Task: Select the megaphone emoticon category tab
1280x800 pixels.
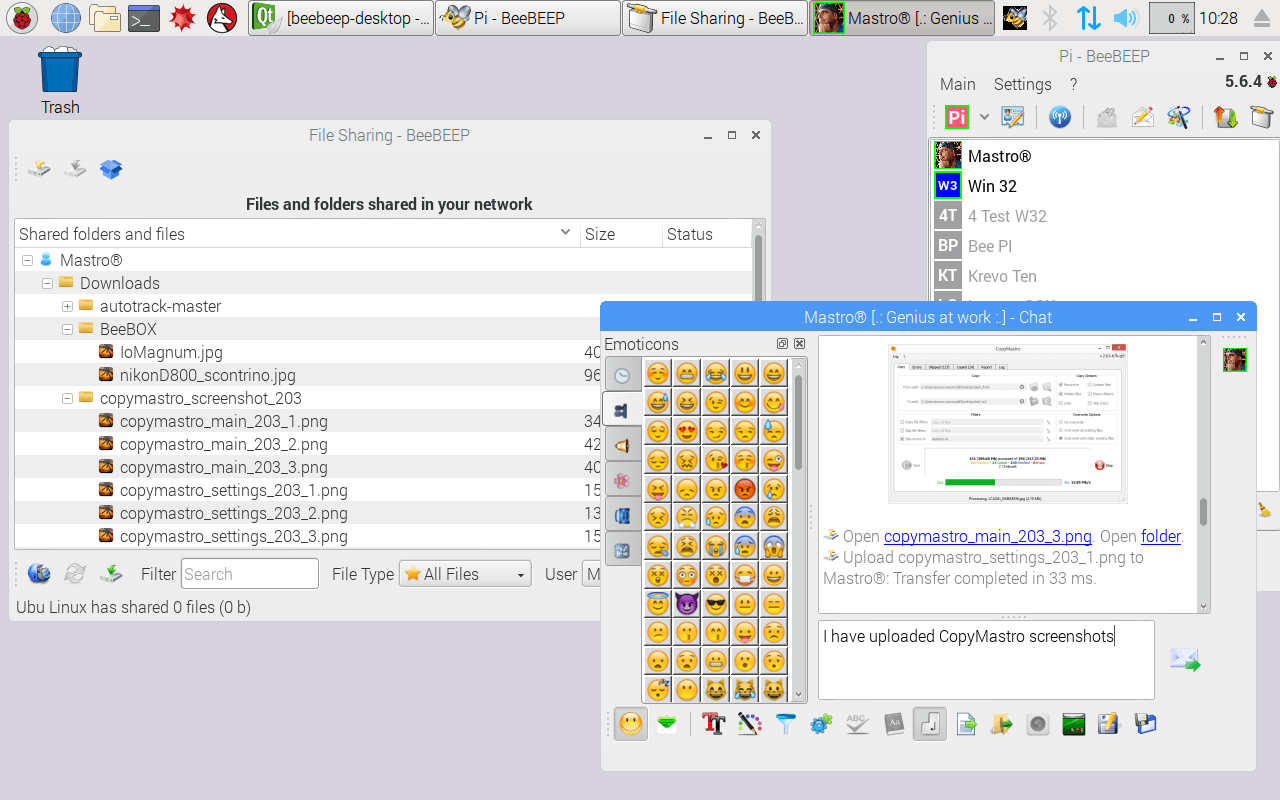Action: pyautogui.click(x=622, y=446)
